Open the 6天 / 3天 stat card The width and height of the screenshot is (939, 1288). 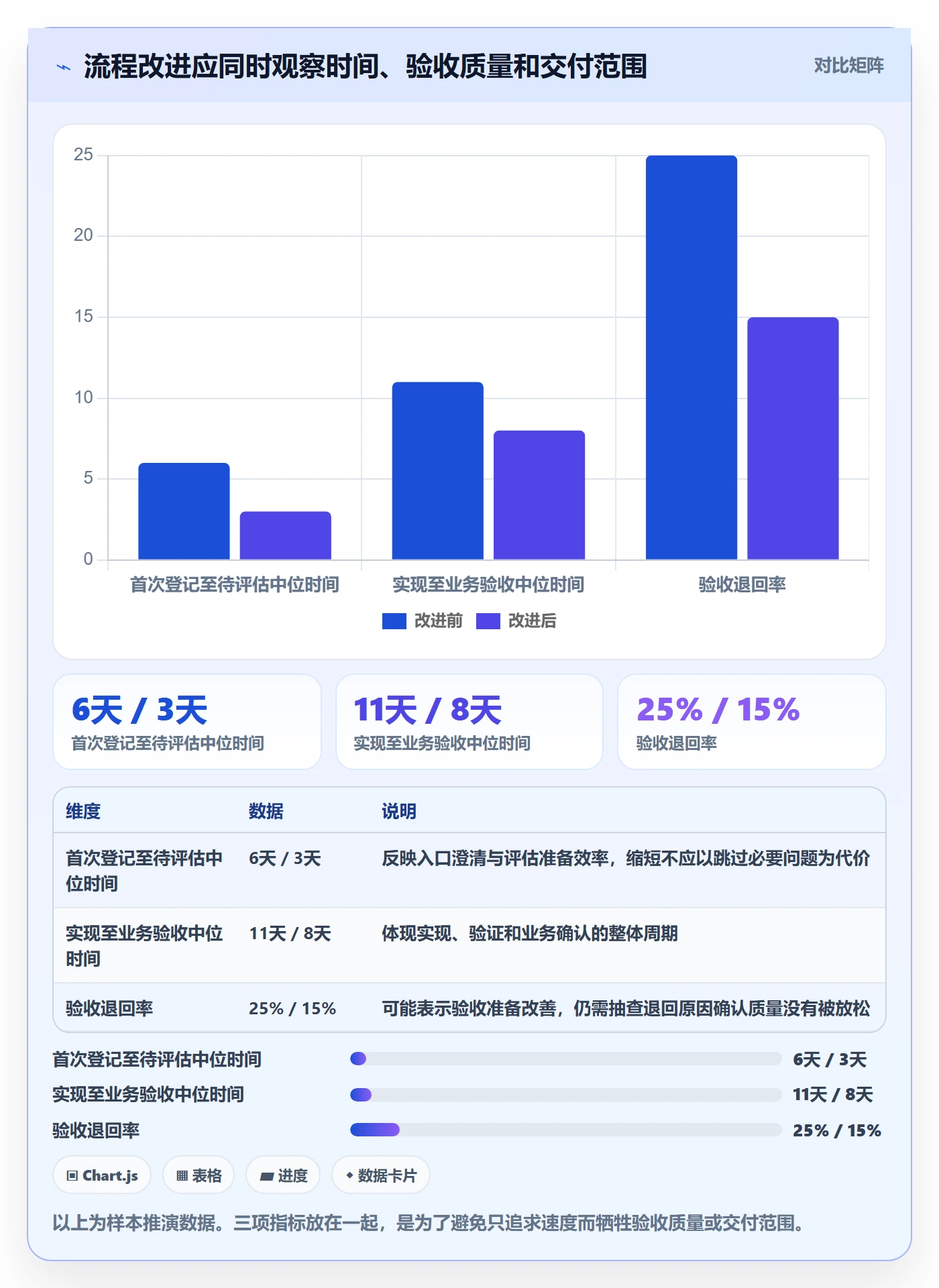pyautogui.click(x=187, y=722)
